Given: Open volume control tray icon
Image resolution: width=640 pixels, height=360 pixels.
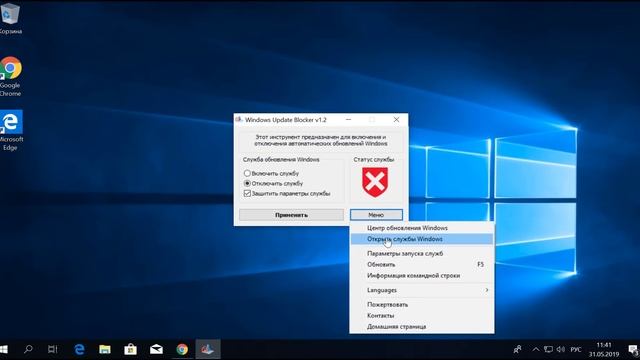Looking at the screenshot, I should coord(561,349).
